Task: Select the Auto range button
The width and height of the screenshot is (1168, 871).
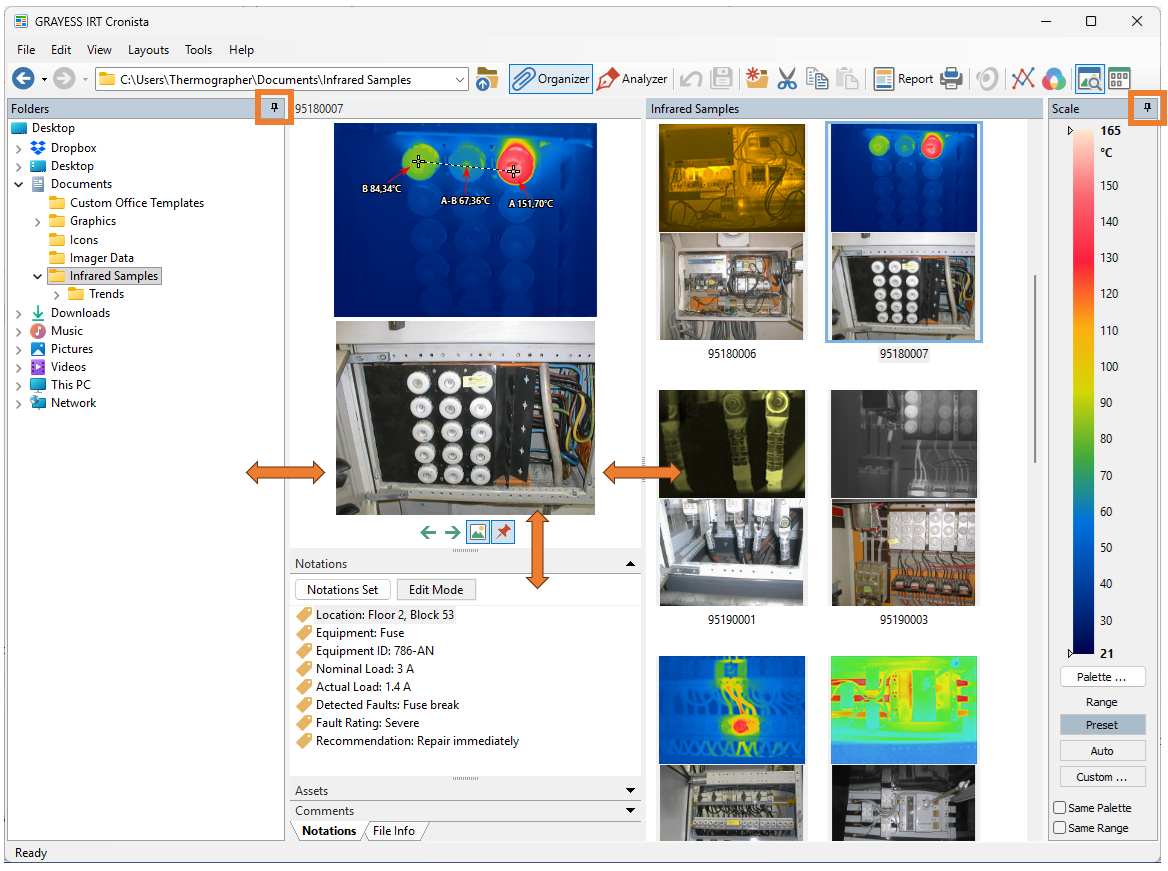Action: point(1102,751)
